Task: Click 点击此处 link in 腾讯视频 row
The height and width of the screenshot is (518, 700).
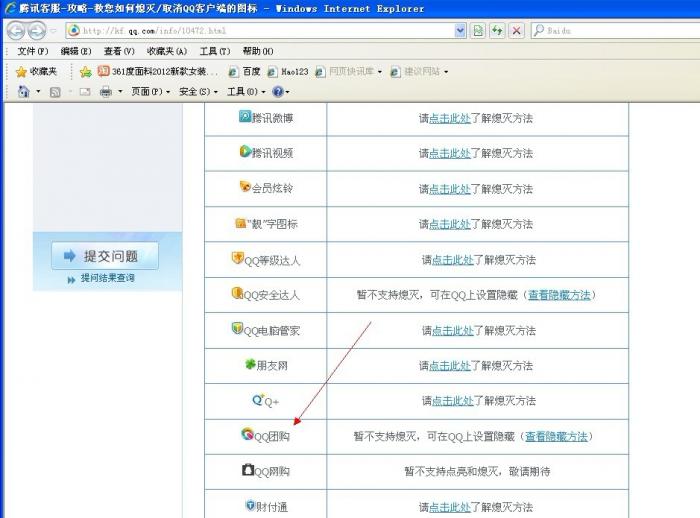Action: point(450,154)
